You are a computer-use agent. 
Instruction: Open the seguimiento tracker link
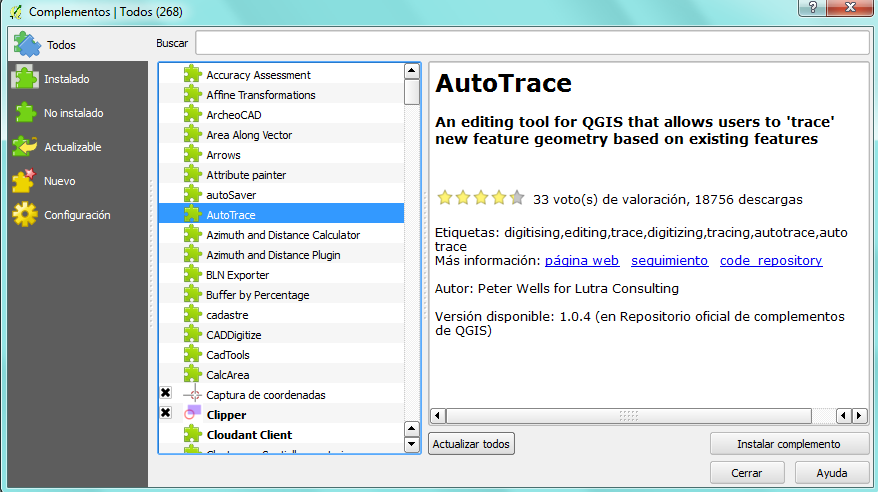(669, 261)
